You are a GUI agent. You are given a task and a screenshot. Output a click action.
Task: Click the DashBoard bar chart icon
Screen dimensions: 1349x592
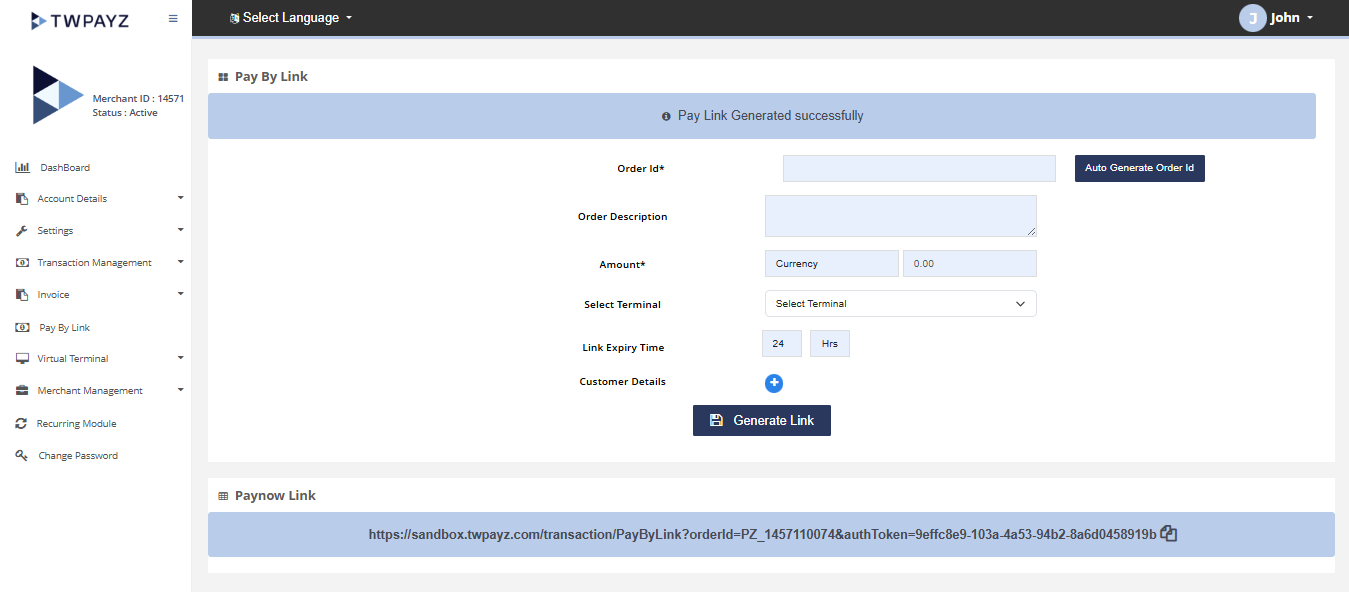(x=22, y=167)
